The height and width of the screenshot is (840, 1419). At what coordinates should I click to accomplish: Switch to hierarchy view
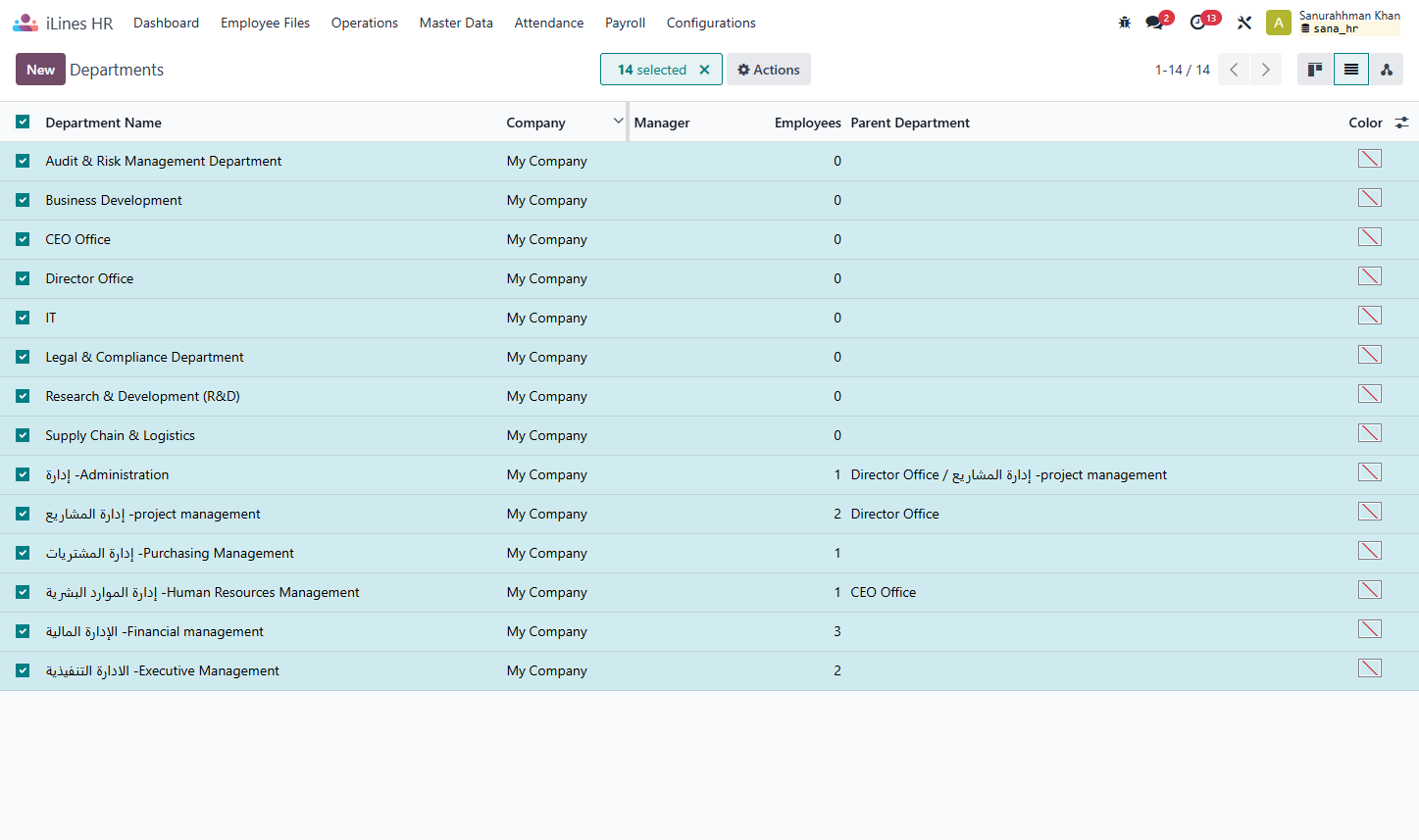coord(1387,70)
